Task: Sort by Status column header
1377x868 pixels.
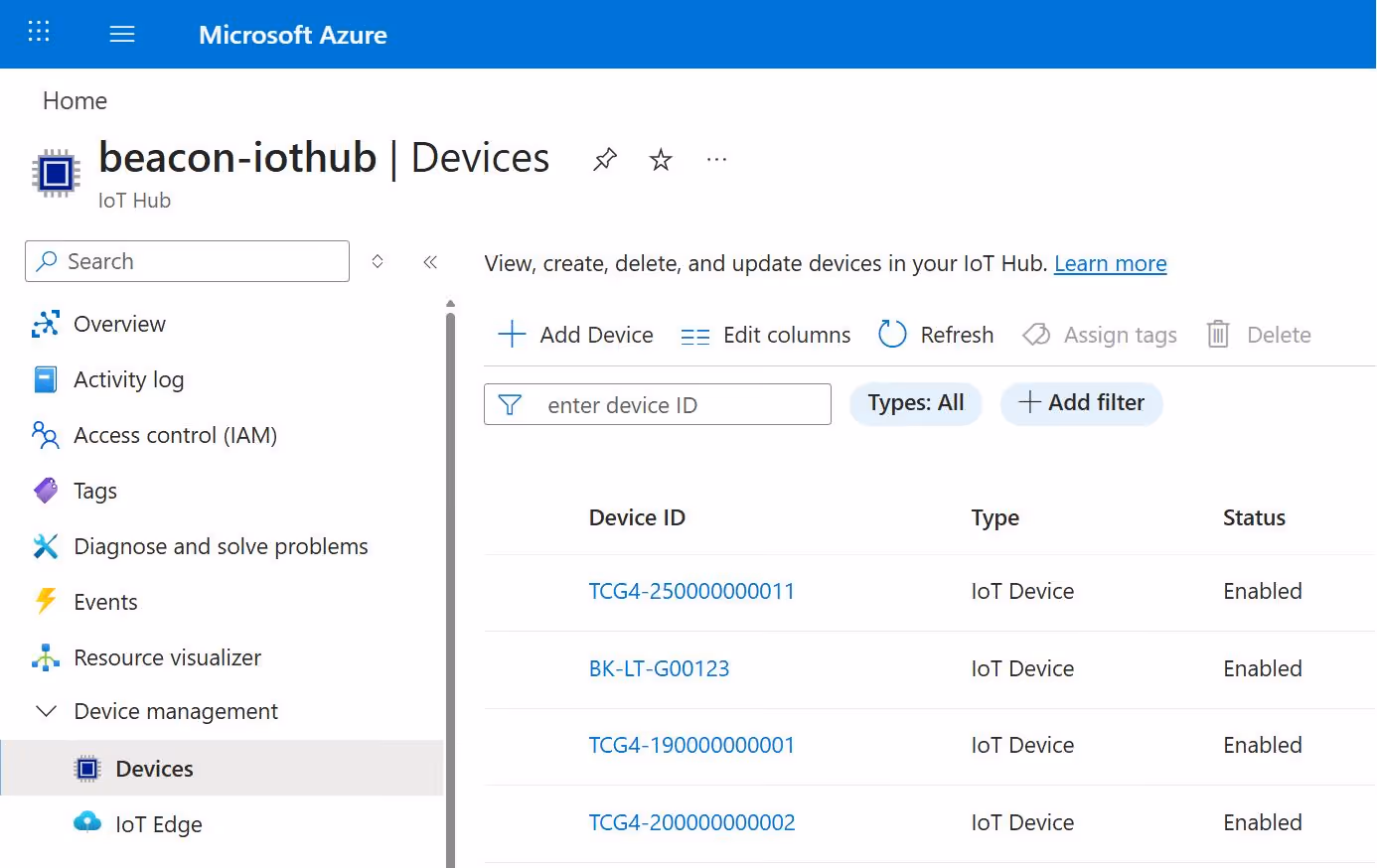Action: tap(1254, 518)
